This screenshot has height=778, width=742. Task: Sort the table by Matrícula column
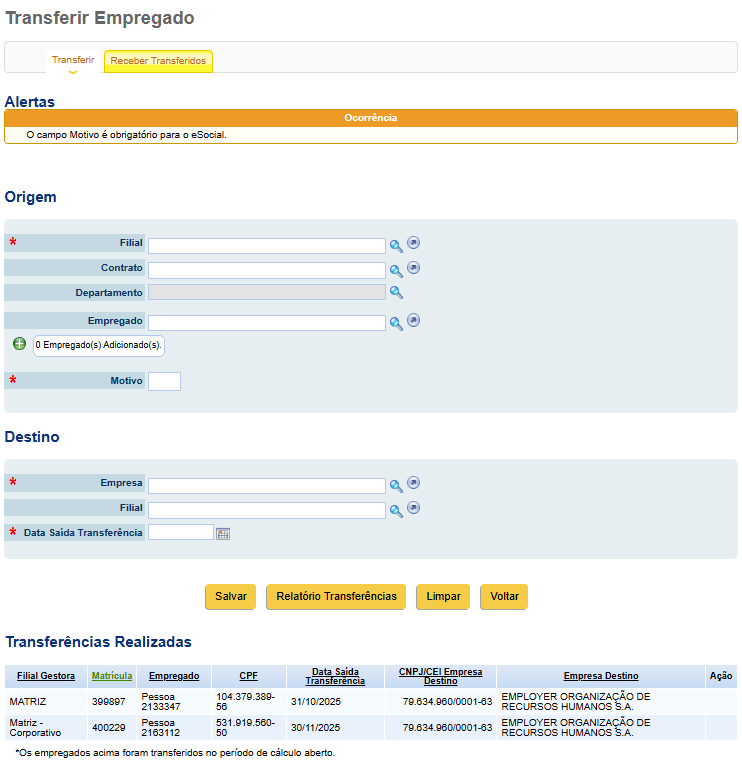pyautogui.click(x=112, y=676)
